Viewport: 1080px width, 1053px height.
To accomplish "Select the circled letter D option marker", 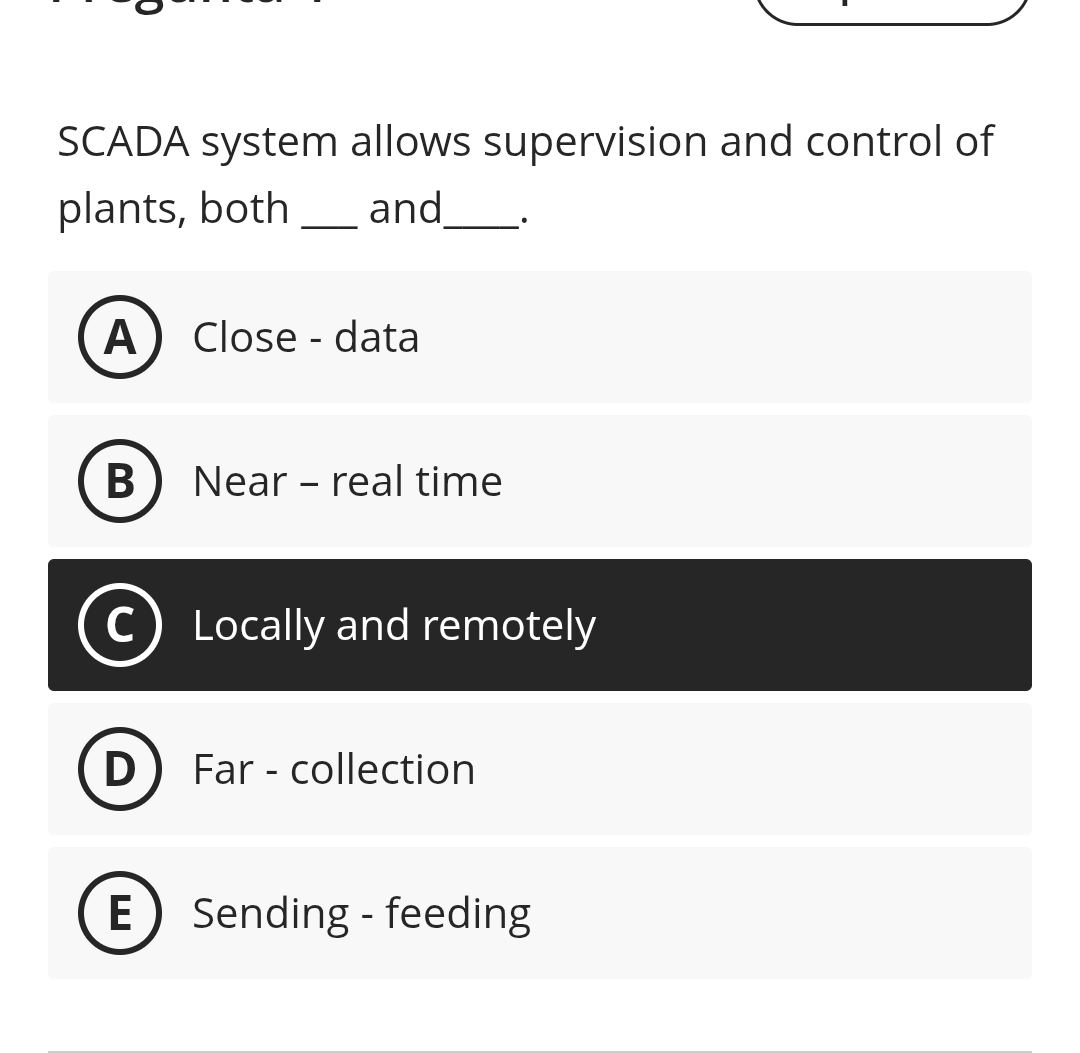I will tap(120, 769).
